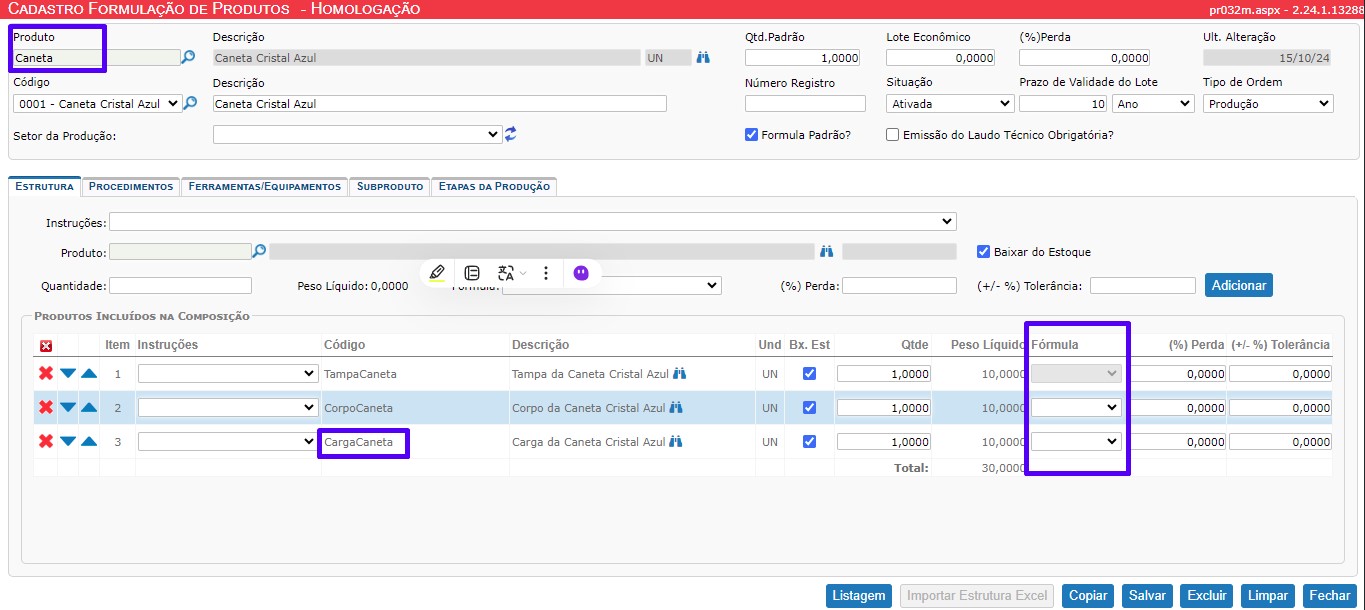Click the magnifier icon beside Produto Caneta
The width and height of the screenshot is (1365, 610).
pos(188,58)
